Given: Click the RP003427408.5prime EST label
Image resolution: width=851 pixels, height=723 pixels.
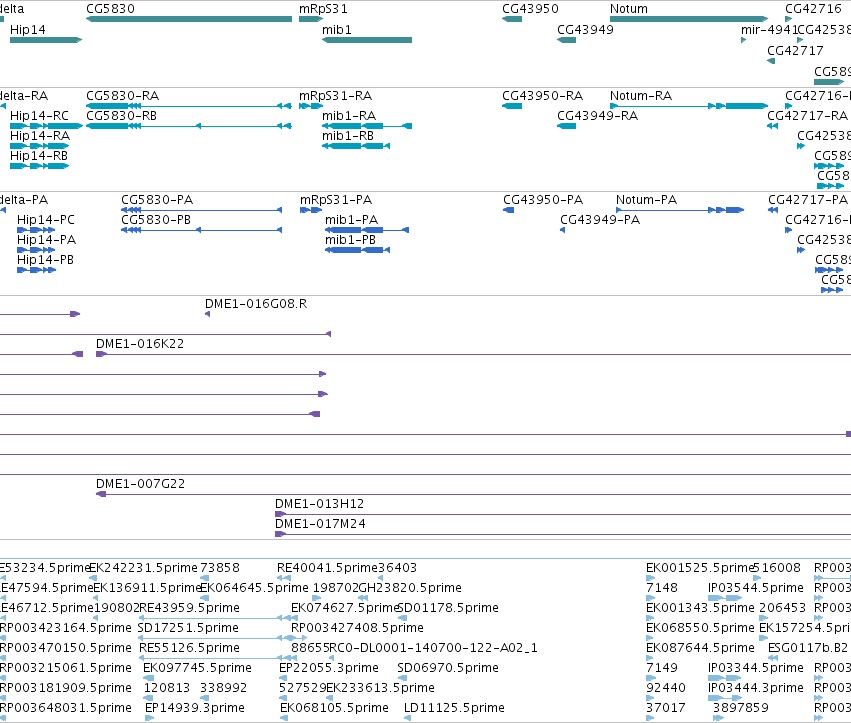Looking at the screenshot, I should 357,628.
